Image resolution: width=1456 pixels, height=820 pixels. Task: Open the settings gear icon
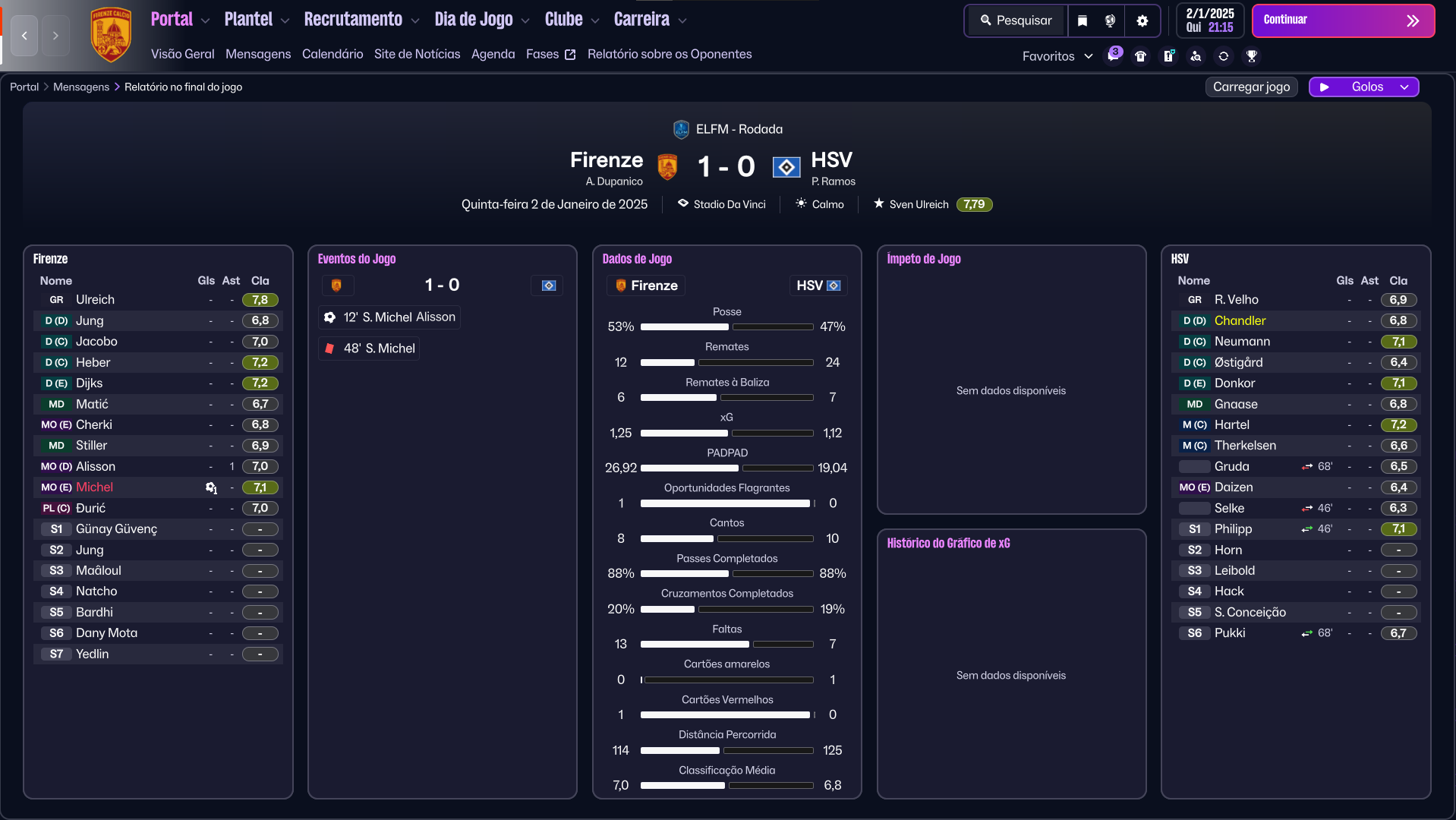click(x=1142, y=20)
